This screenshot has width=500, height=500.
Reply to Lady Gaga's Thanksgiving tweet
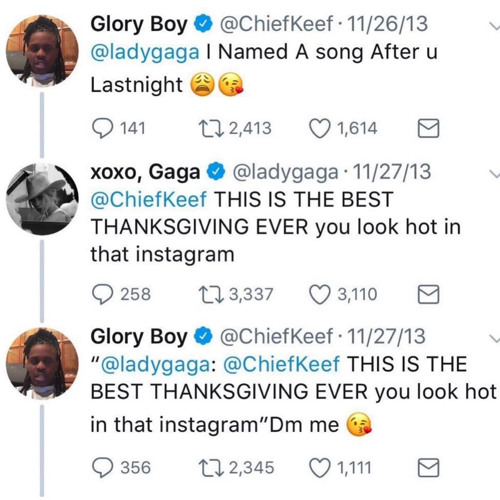tap(103, 295)
